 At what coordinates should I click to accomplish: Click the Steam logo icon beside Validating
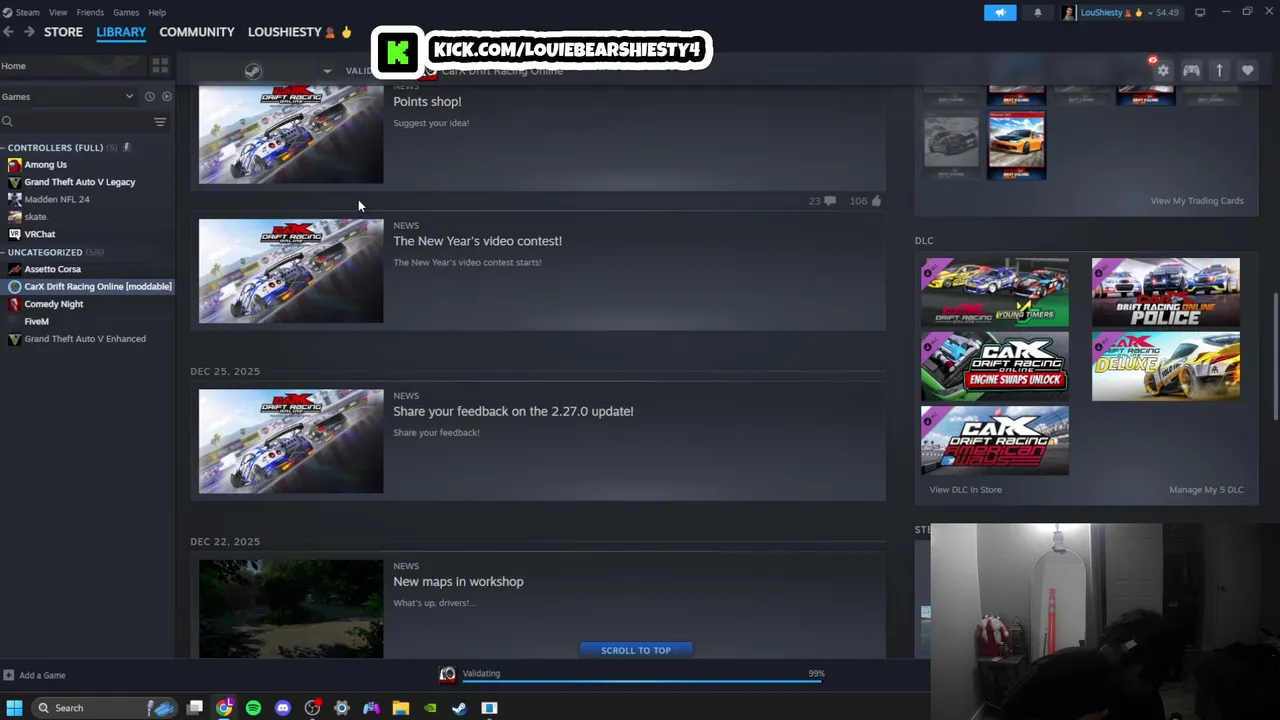tap(253, 71)
